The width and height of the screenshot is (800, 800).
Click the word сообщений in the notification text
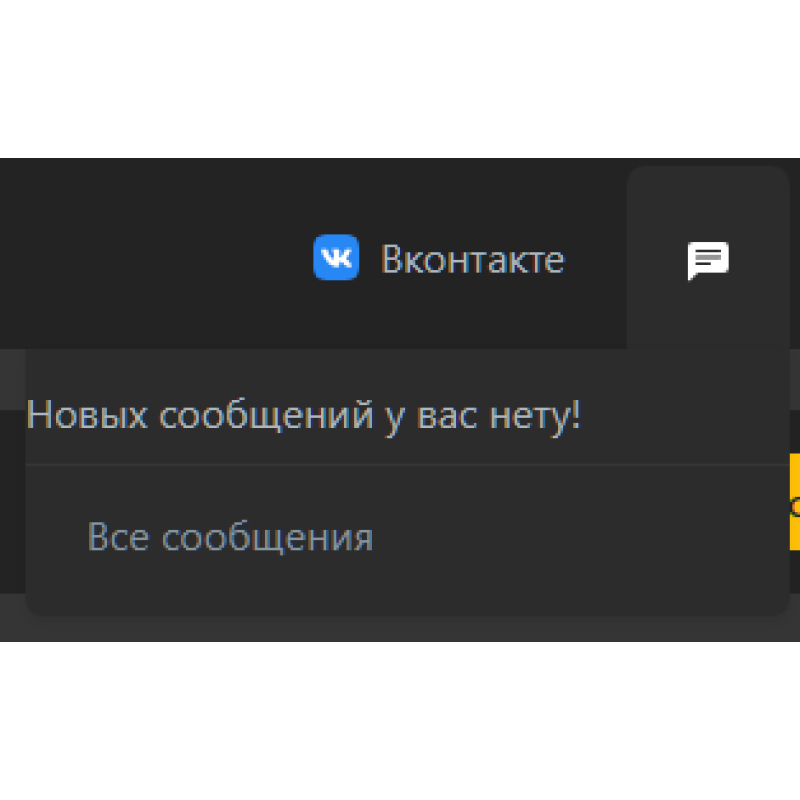pyautogui.click(x=266, y=416)
